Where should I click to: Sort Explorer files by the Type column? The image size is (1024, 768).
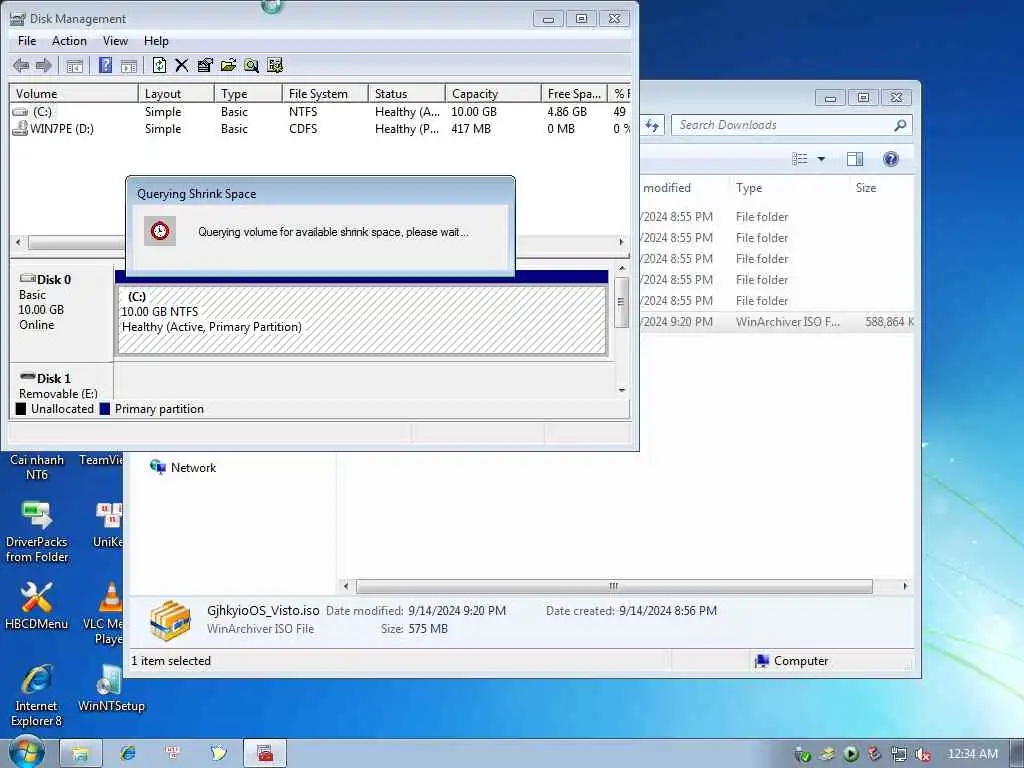coord(788,187)
